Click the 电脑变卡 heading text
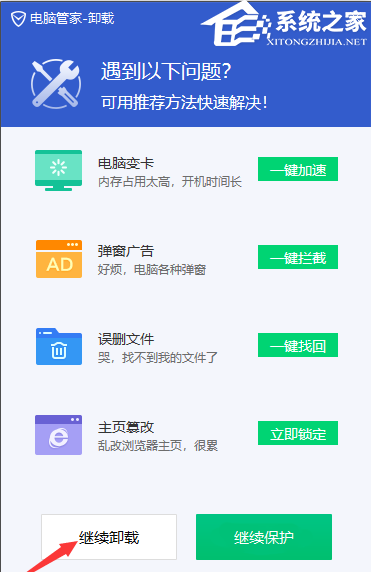This screenshot has width=371, height=572. [x=126, y=163]
